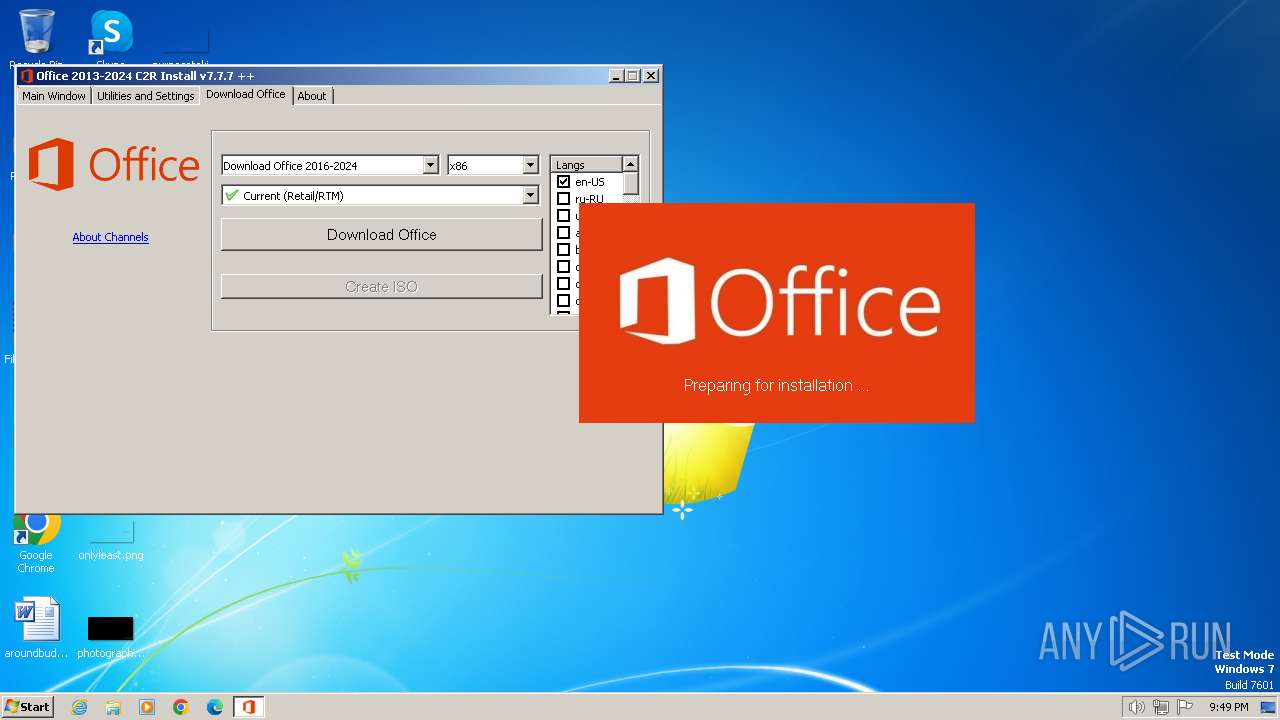Click the Preparing for installation text
The height and width of the screenshot is (720, 1280).
[776, 385]
